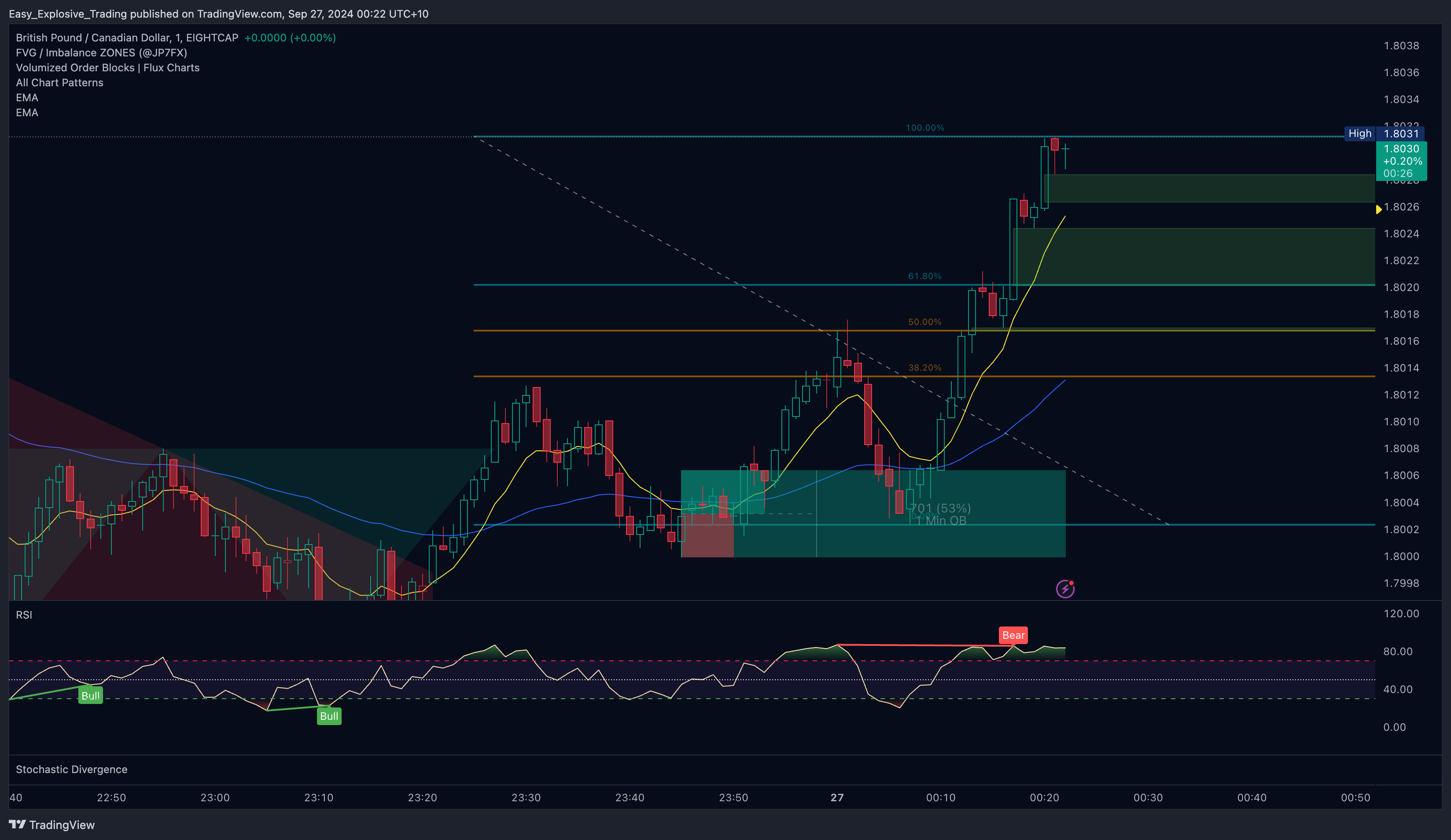Click the yellow price marker arrow near 1.8026

(x=1378, y=210)
